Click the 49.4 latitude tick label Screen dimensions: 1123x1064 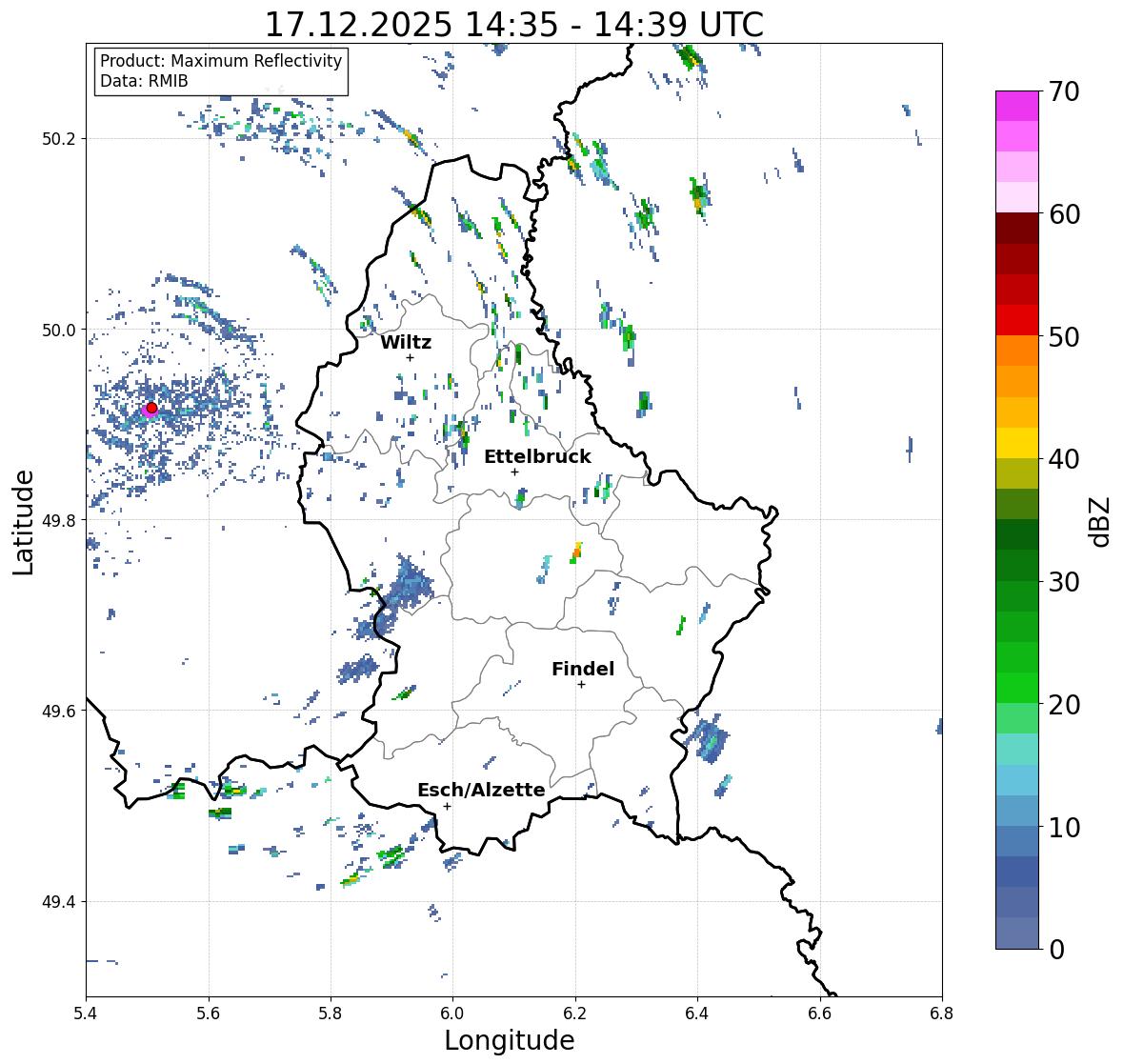point(60,902)
